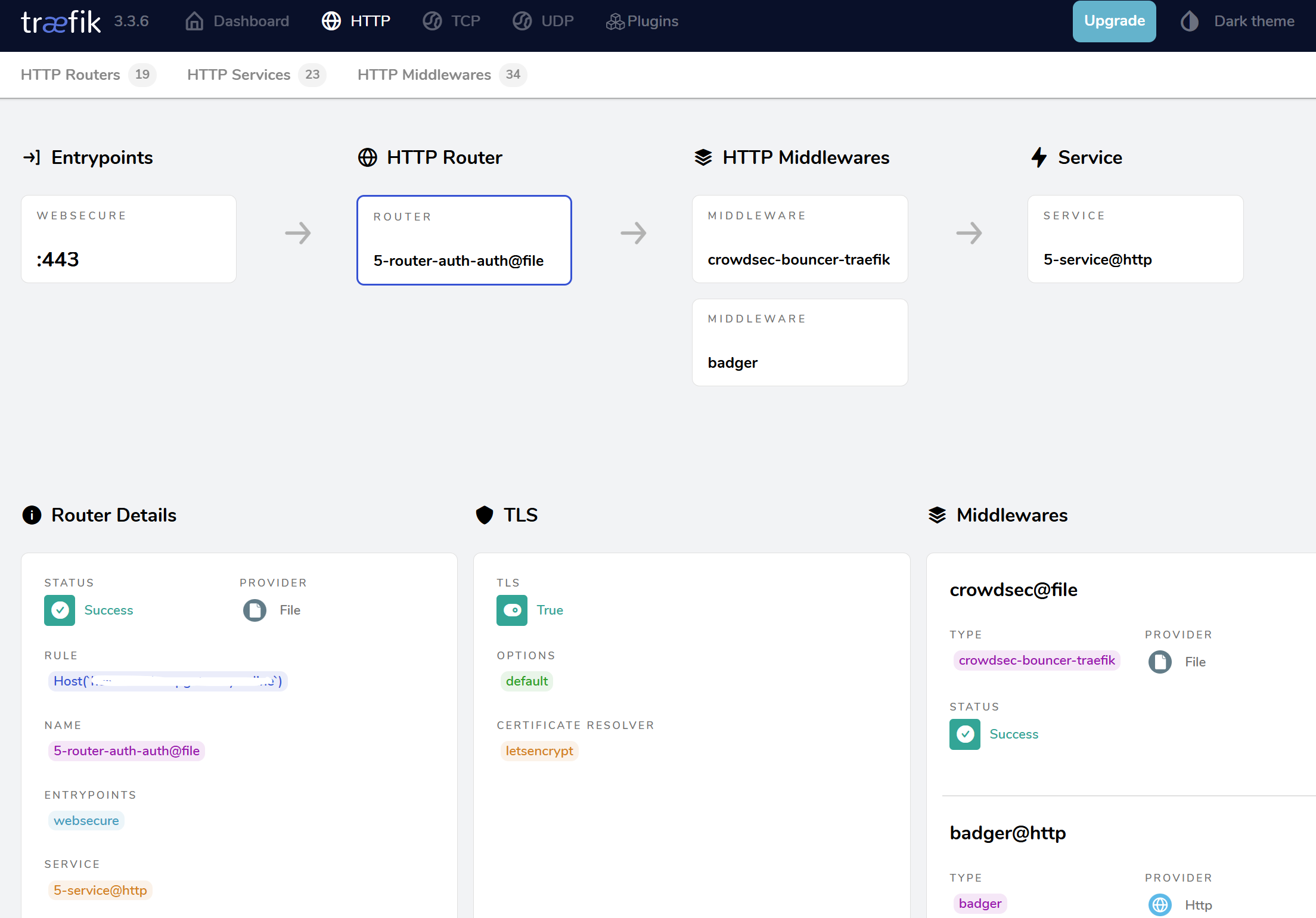Click the Middlewares section layers icon
This screenshot has height=918, width=1316.
coord(938,515)
